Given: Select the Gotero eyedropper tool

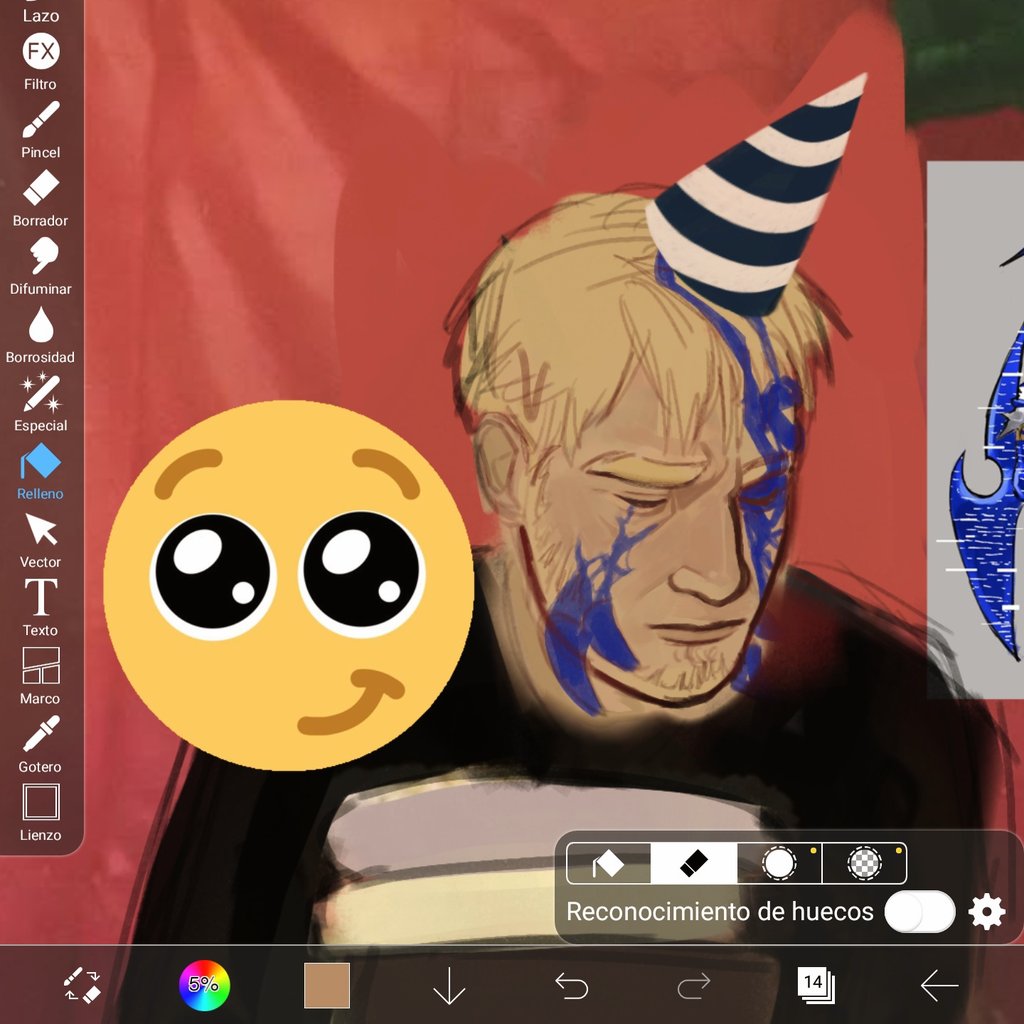Looking at the screenshot, I should 40,744.
